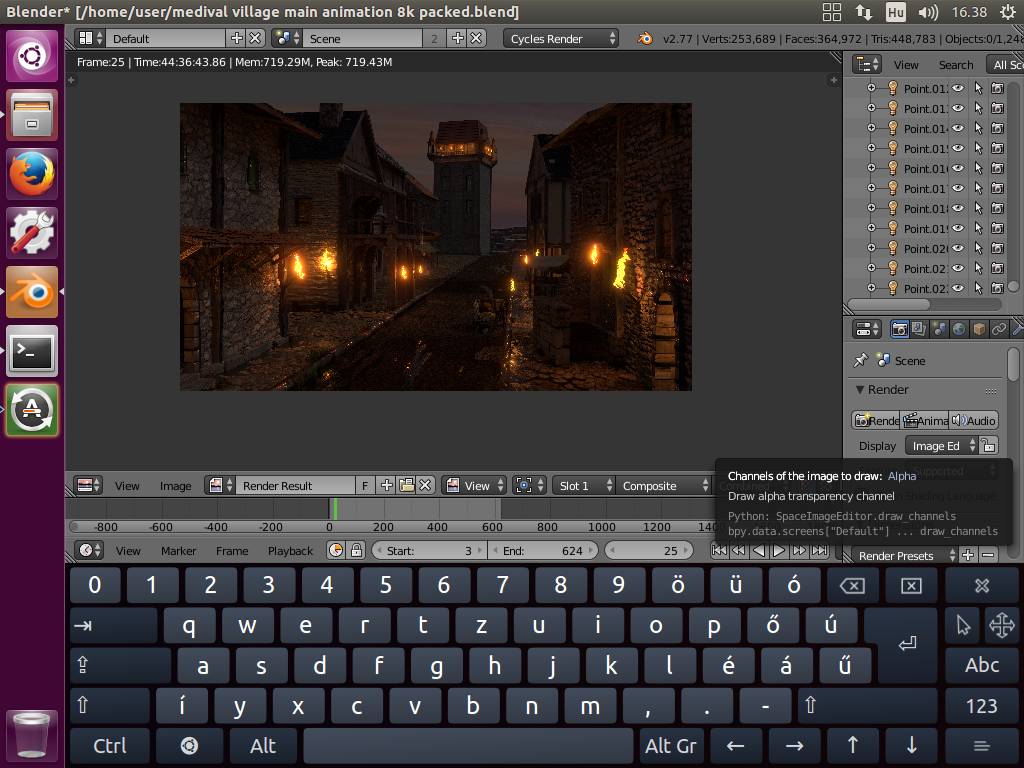
Task: Open the Cycles Render engine dropdown
Action: click(x=560, y=39)
